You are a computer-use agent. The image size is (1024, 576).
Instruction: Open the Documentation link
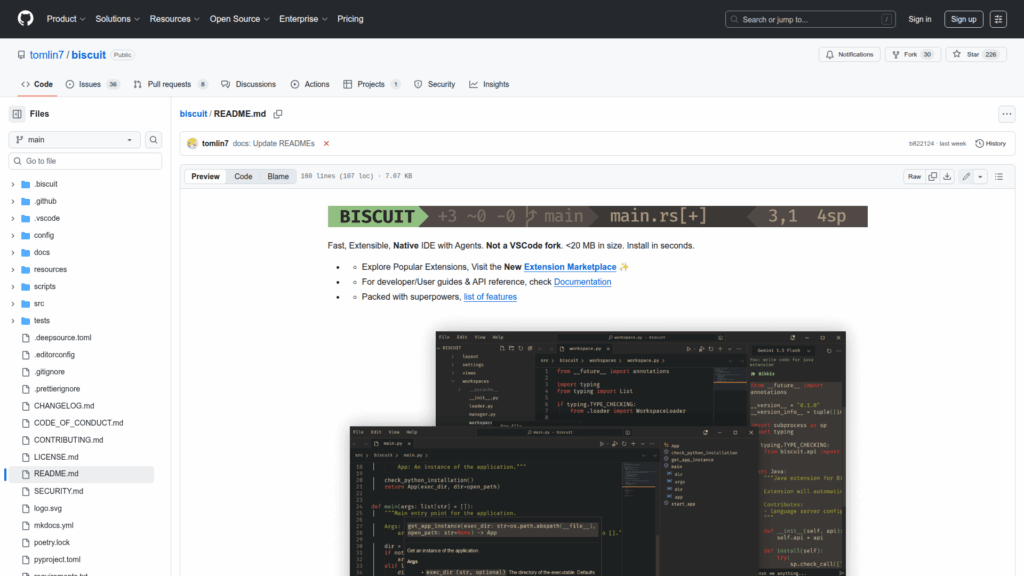[583, 282]
